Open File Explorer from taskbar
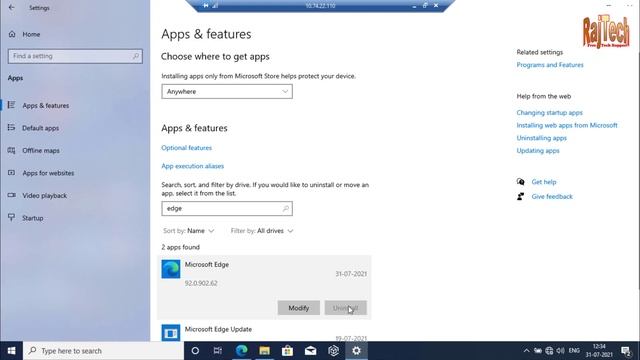Screen dimensions: 640x360 [264, 351]
